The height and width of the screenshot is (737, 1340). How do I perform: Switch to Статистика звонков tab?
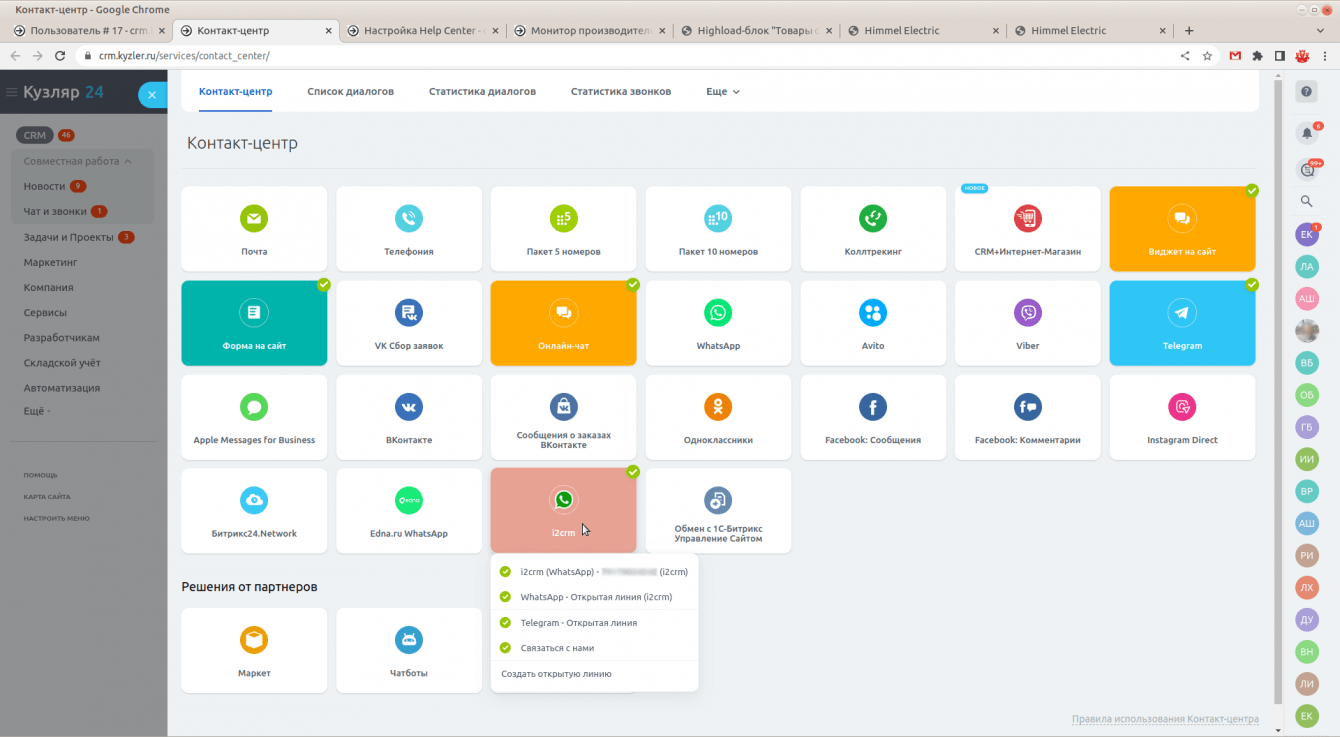pos(621,92)
